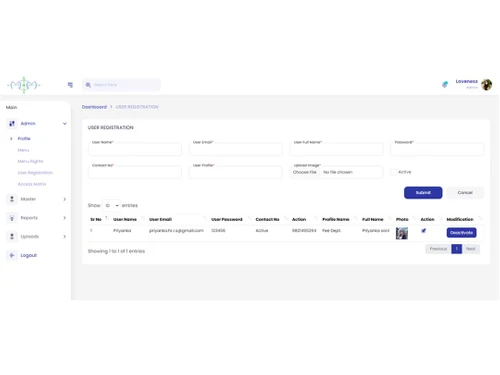This screenshot has width=500, height=375.
Task: Click Choose File upload button
Action: 305,172
